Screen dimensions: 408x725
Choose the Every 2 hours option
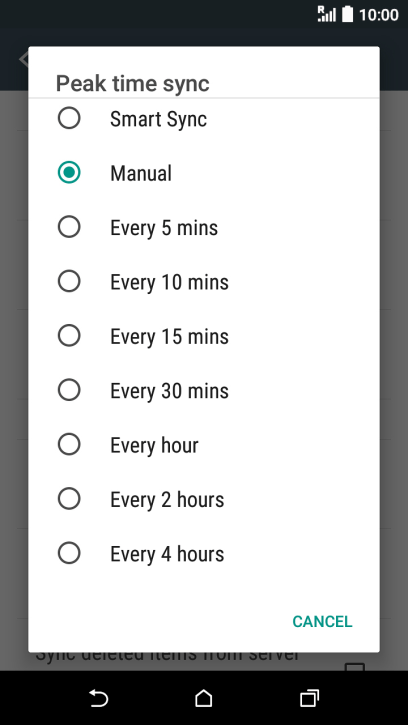69,498
